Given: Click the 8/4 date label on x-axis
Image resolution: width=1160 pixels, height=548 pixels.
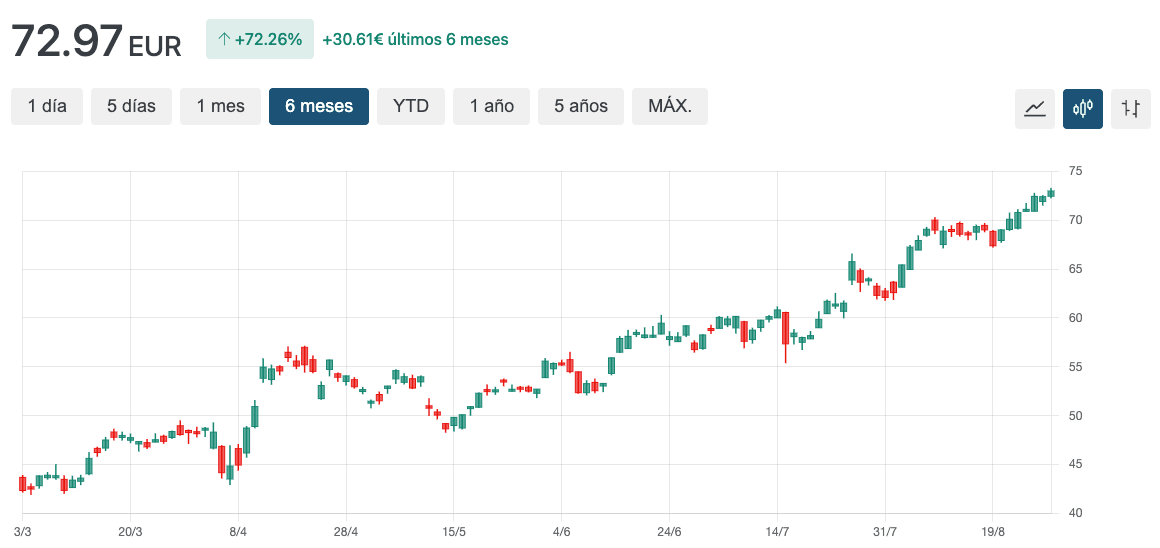Looking at the screenshot, I should [x=238, y=531].
